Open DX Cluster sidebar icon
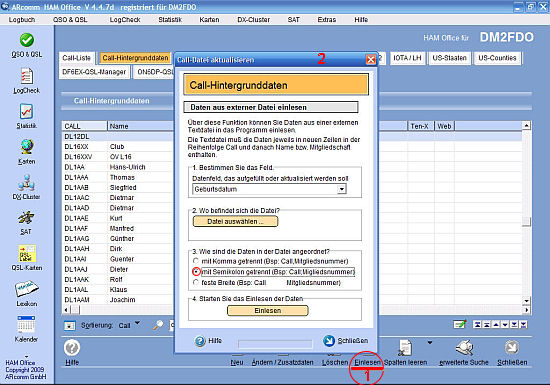This screenshot has height=385, width=550. click(x=27, y=183)
